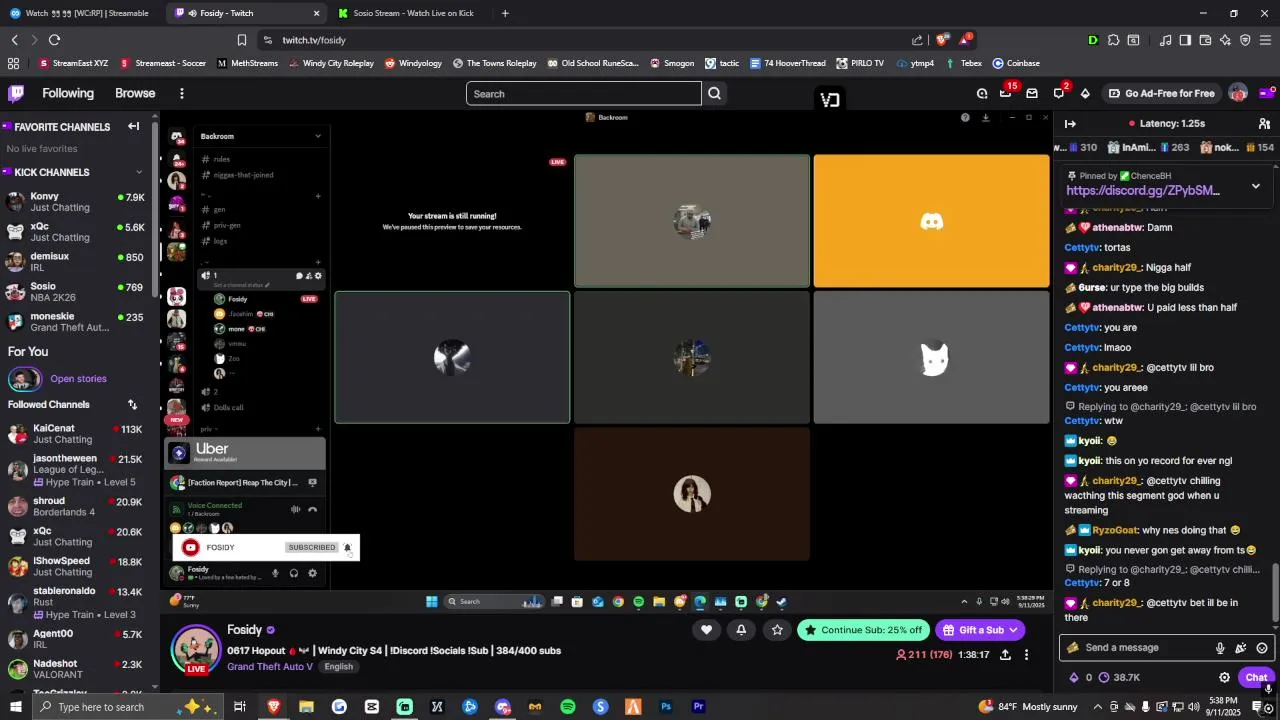Click the Brave Shields lion icon

(x=942, y=40)
